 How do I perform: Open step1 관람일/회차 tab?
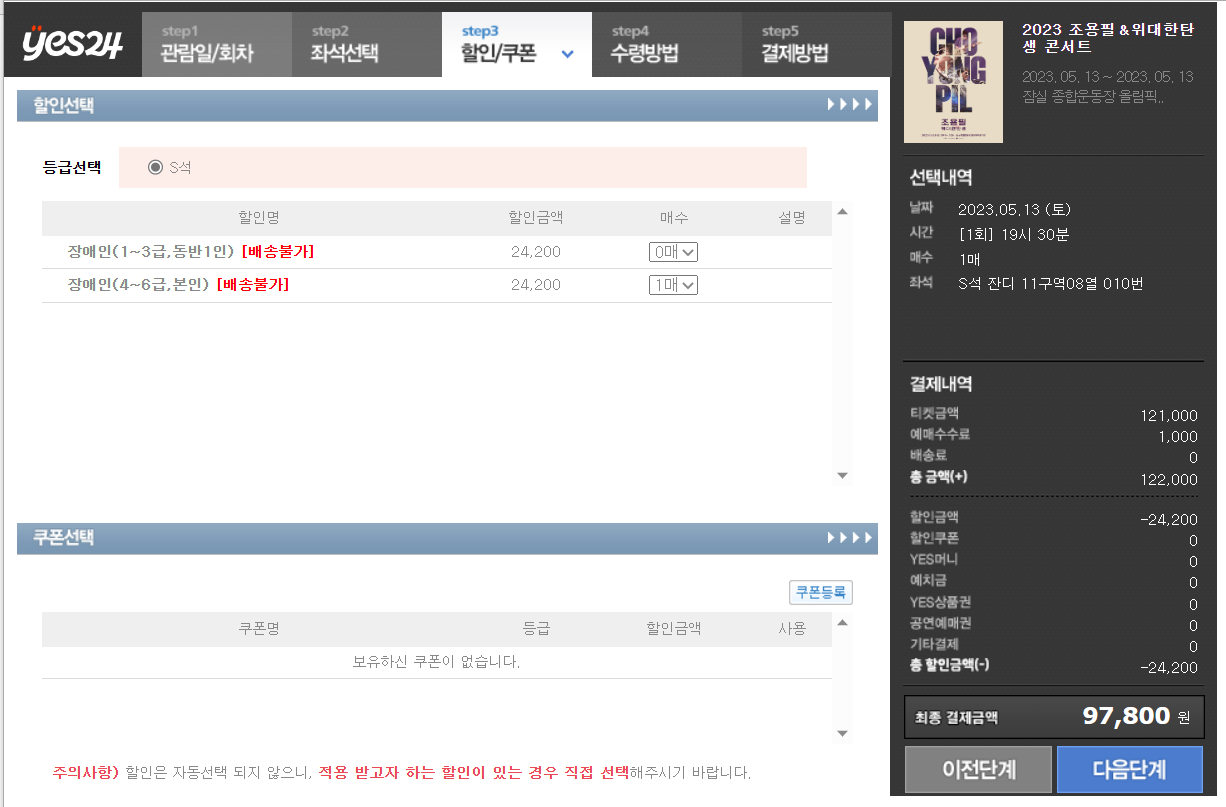[x=216, y=44]
